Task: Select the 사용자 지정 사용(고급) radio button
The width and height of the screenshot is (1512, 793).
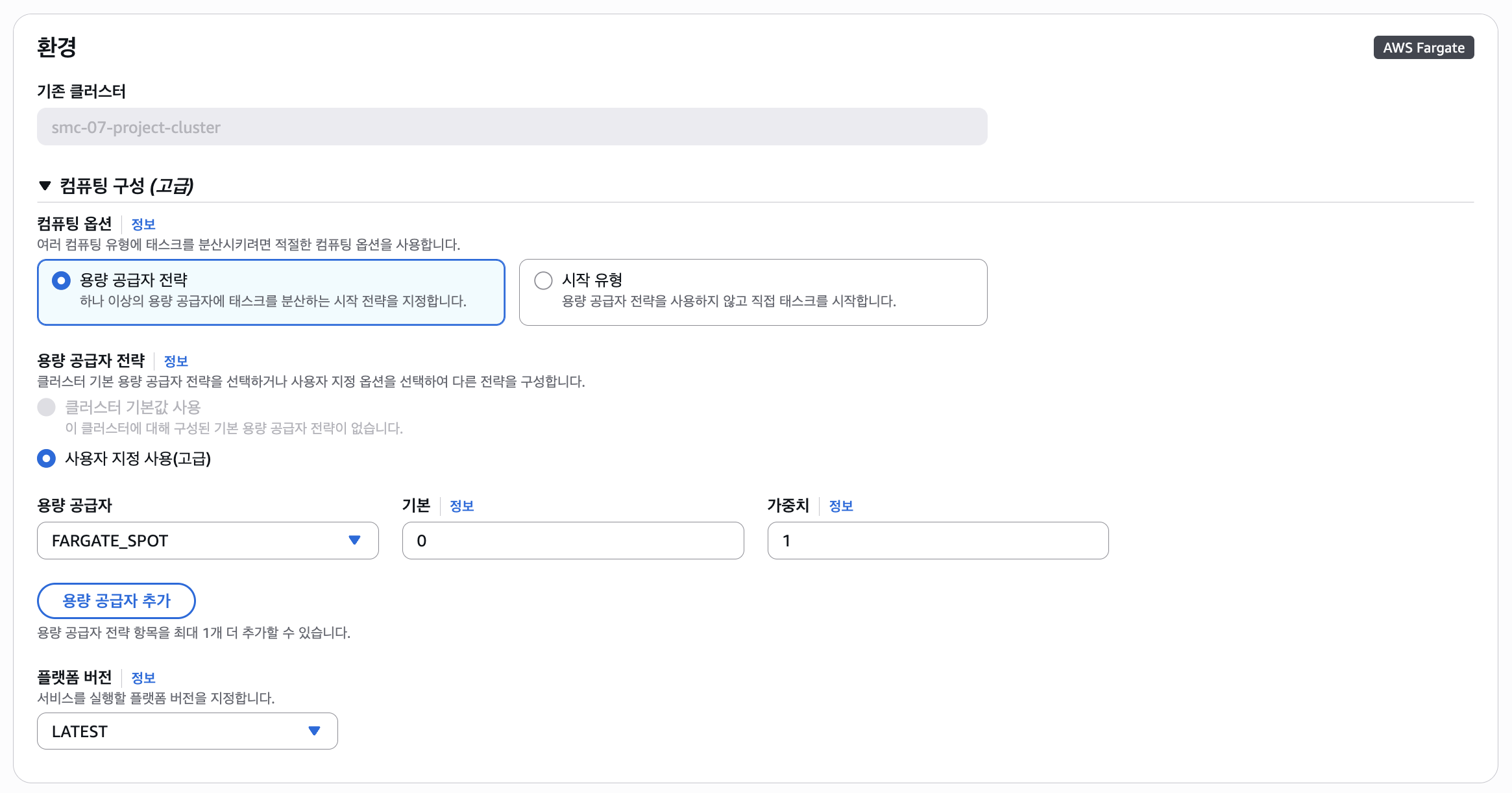Action: [x=46, y=459]
